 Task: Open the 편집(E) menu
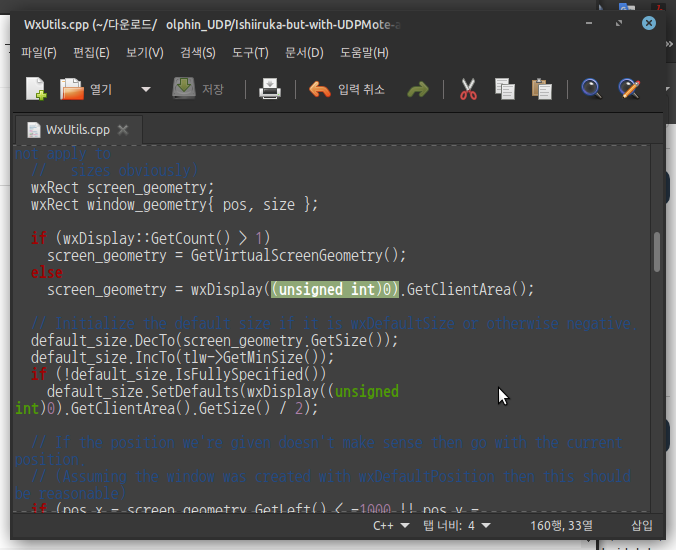click(91, 53)
